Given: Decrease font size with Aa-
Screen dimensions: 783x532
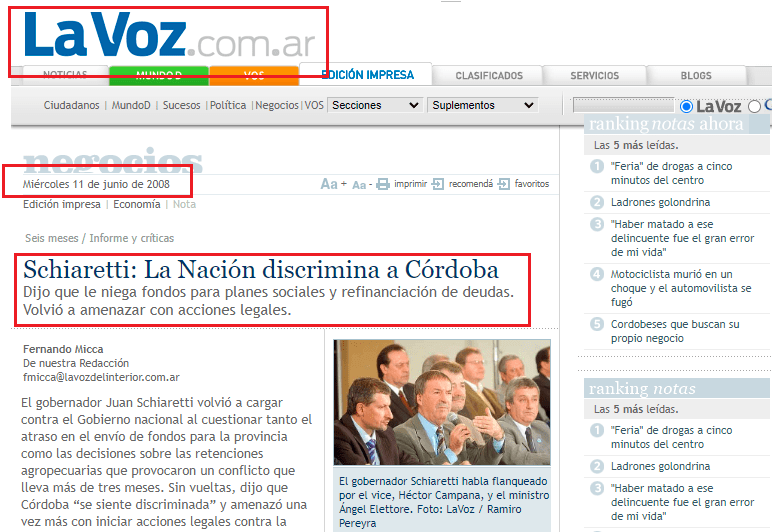Looking at the screenshot, I should (x=362, y=185).
